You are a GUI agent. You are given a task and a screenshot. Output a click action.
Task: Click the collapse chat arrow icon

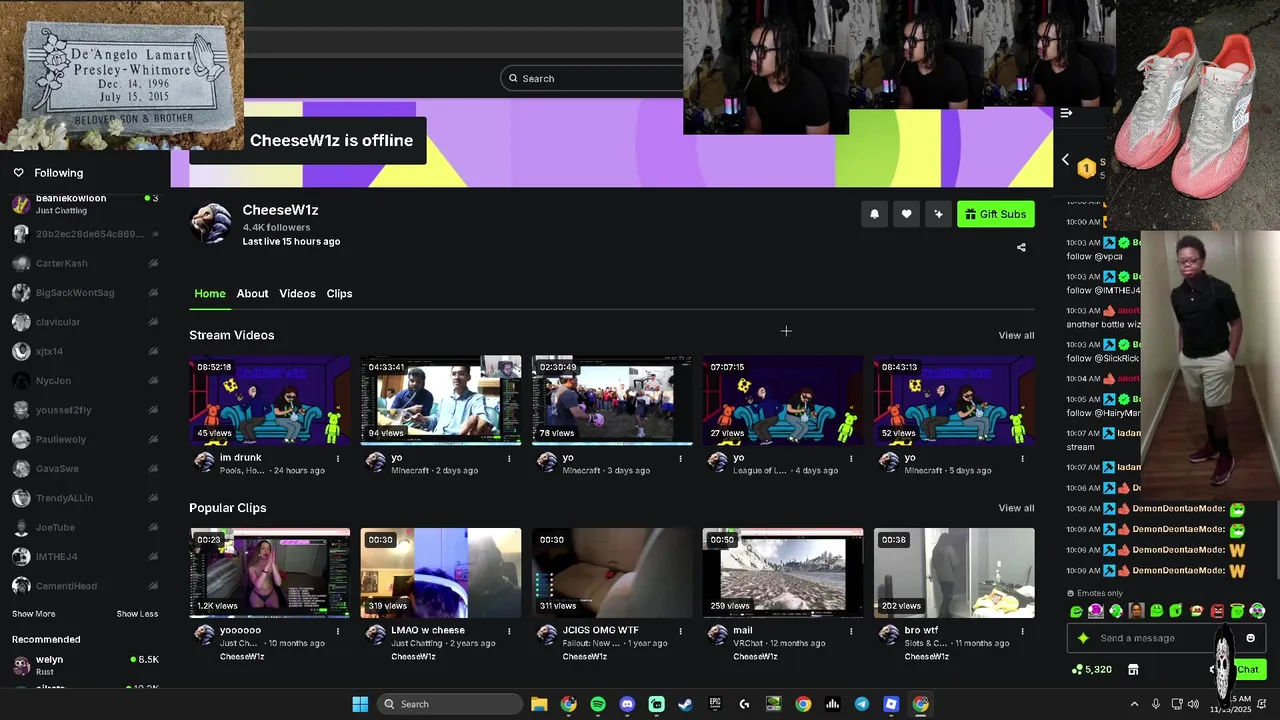click(1066, 113)
